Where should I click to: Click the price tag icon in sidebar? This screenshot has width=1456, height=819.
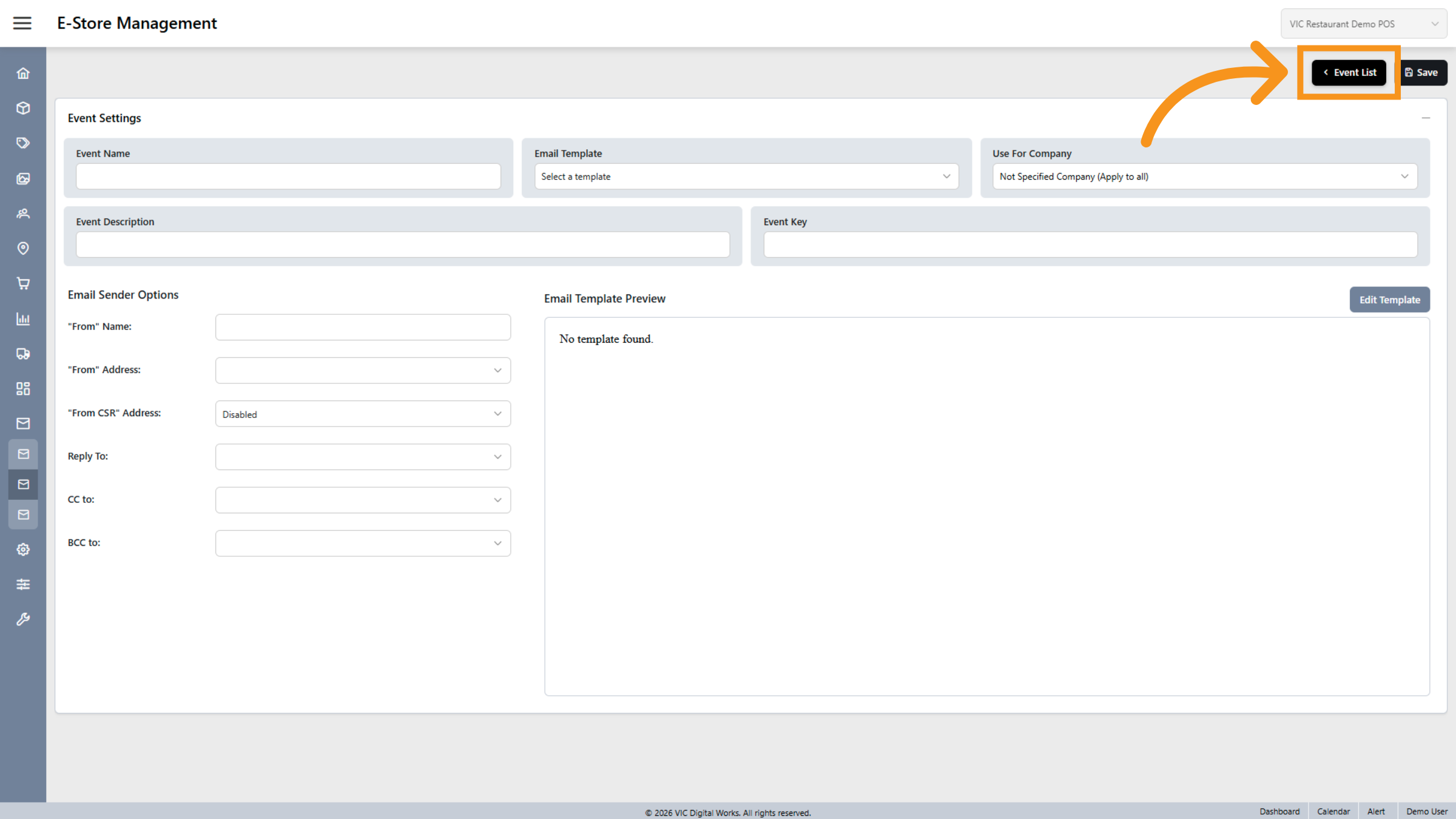click(x=23, y=143)
